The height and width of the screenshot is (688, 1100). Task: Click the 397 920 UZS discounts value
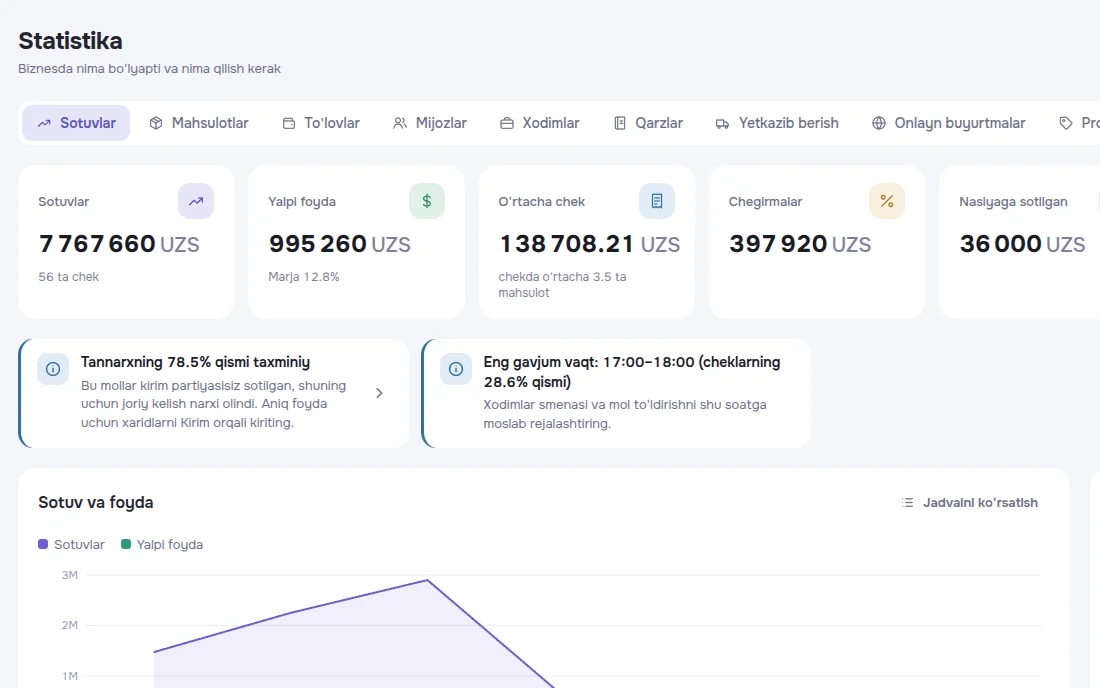tap(800, 244)
